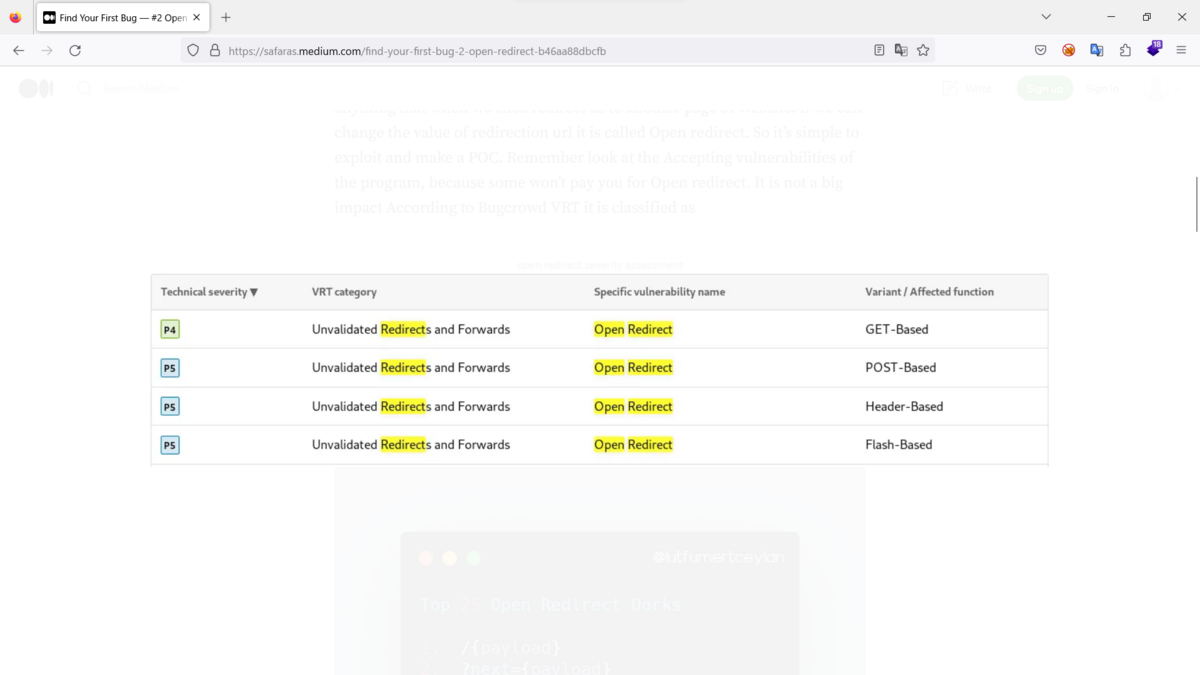Click the green Sign up button
The image size is (1200, 675).
point(1045,89)
